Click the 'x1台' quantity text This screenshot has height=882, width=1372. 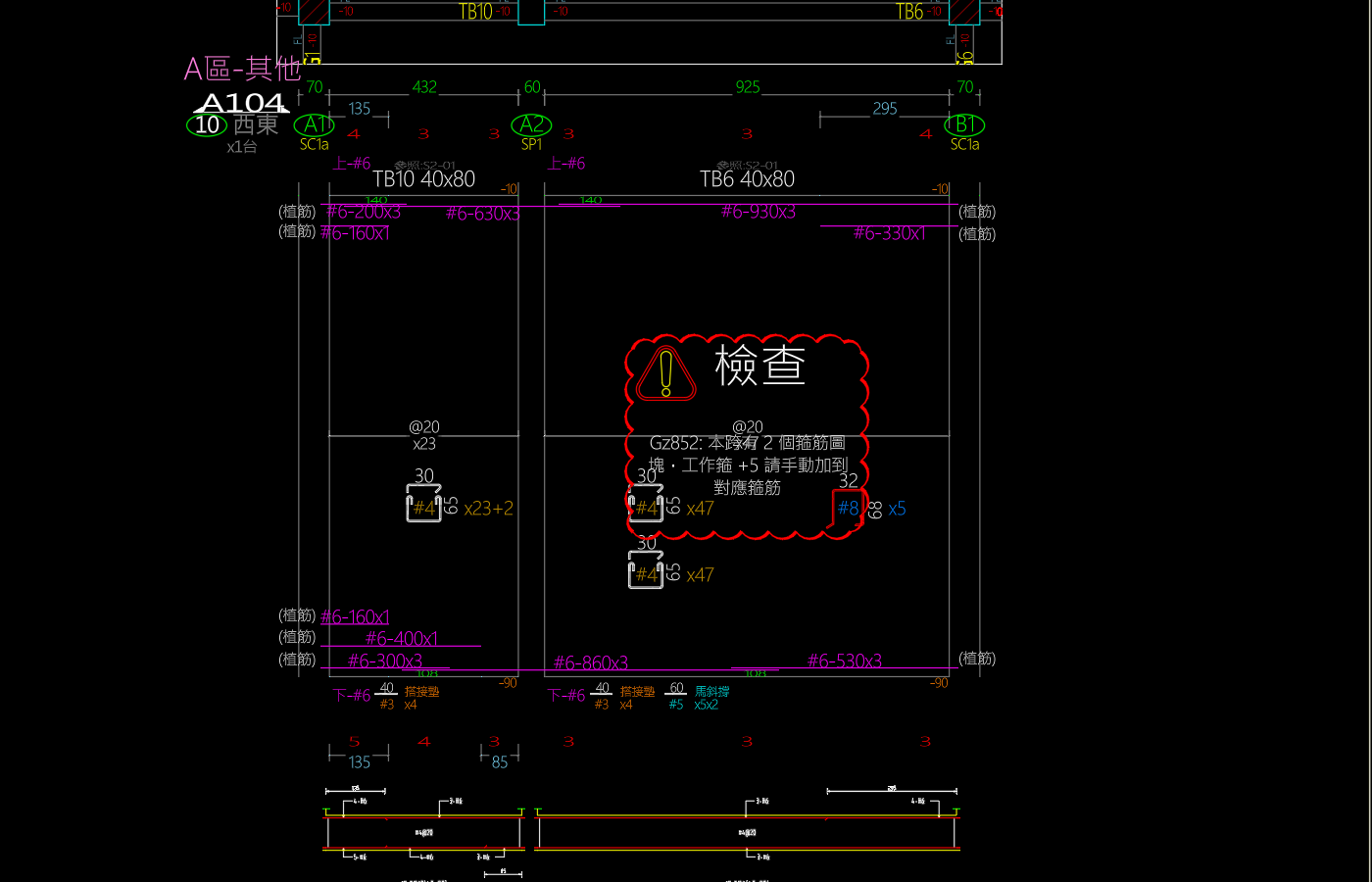(x=242, y=147)
